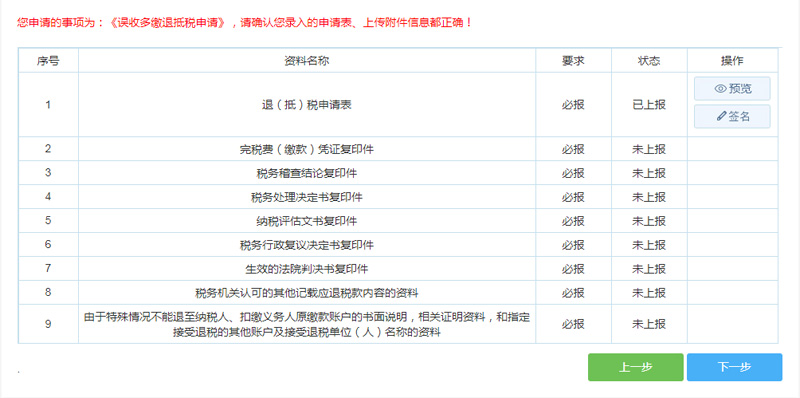The width and height of the screenshot is (800, 398).
Task: Click row 税务稽查结论复印件
Action: 398,173
